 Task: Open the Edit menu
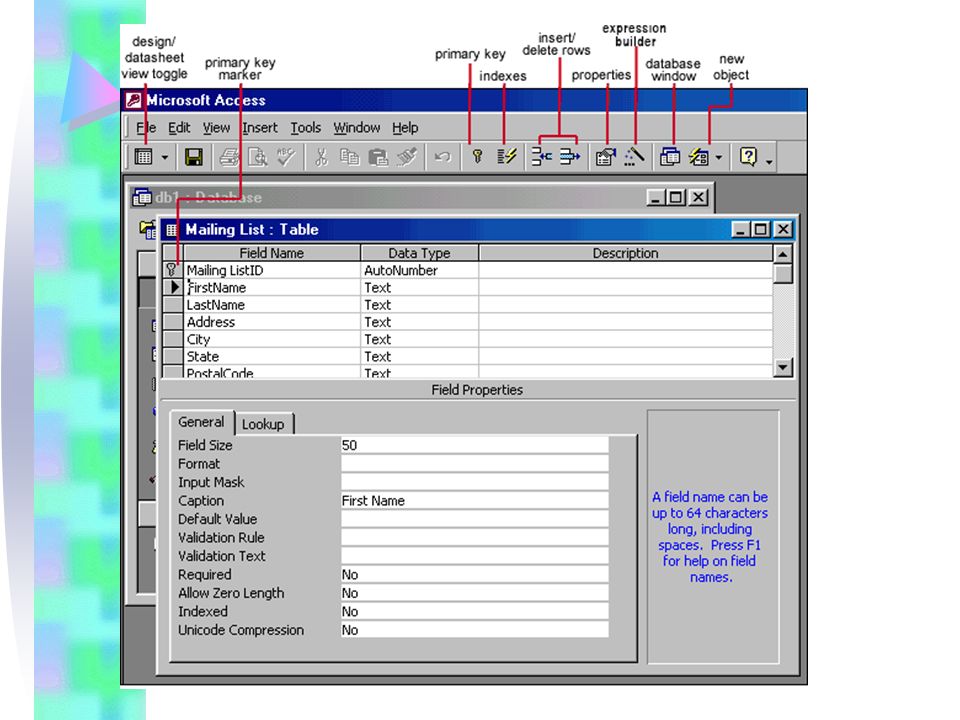[x=179, y=128]
